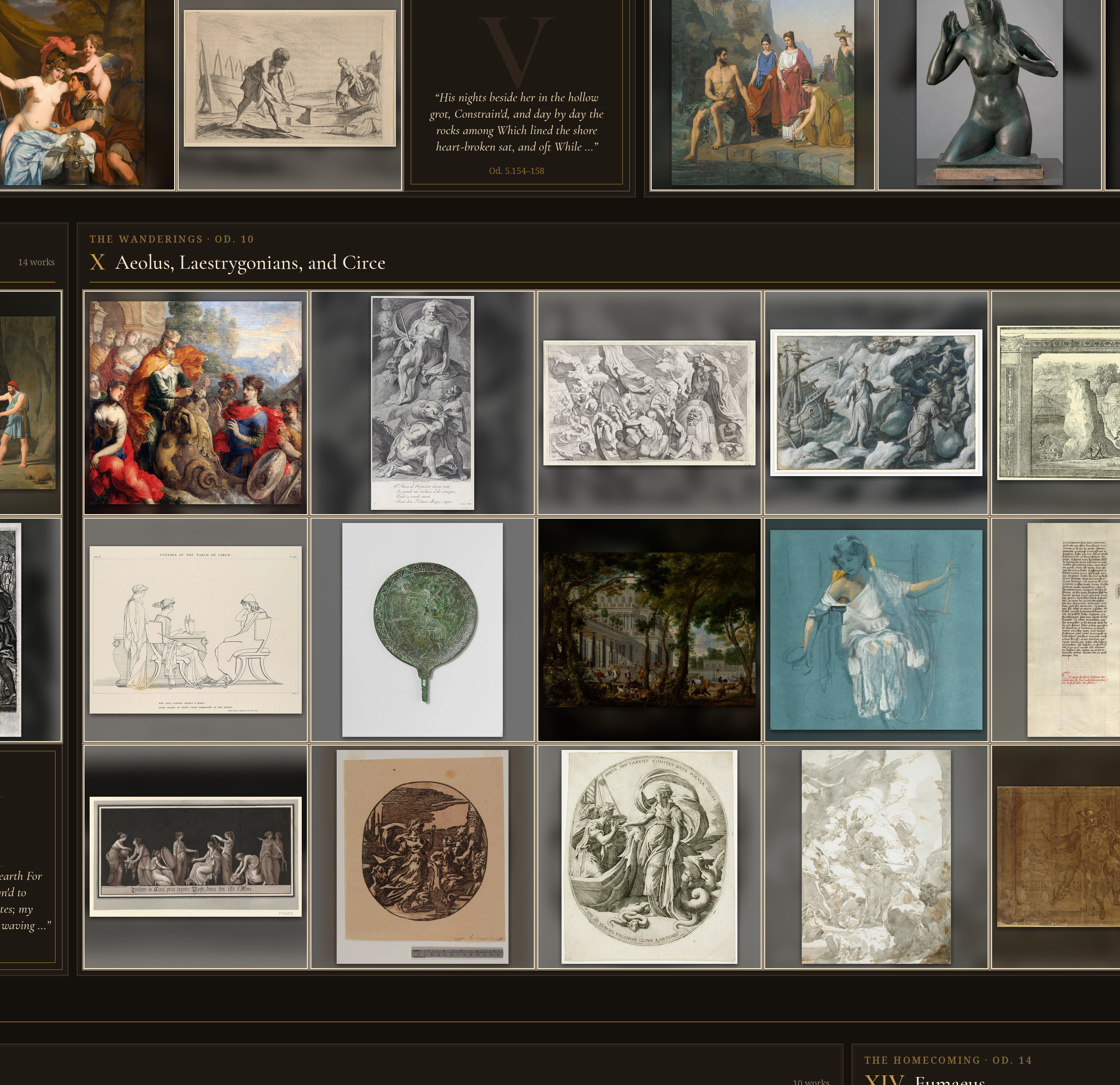The width and height of the screenshot is (1120, 1085).
Task: Open the painting of man in blue tunic
Action: click(x=31, y=402)
